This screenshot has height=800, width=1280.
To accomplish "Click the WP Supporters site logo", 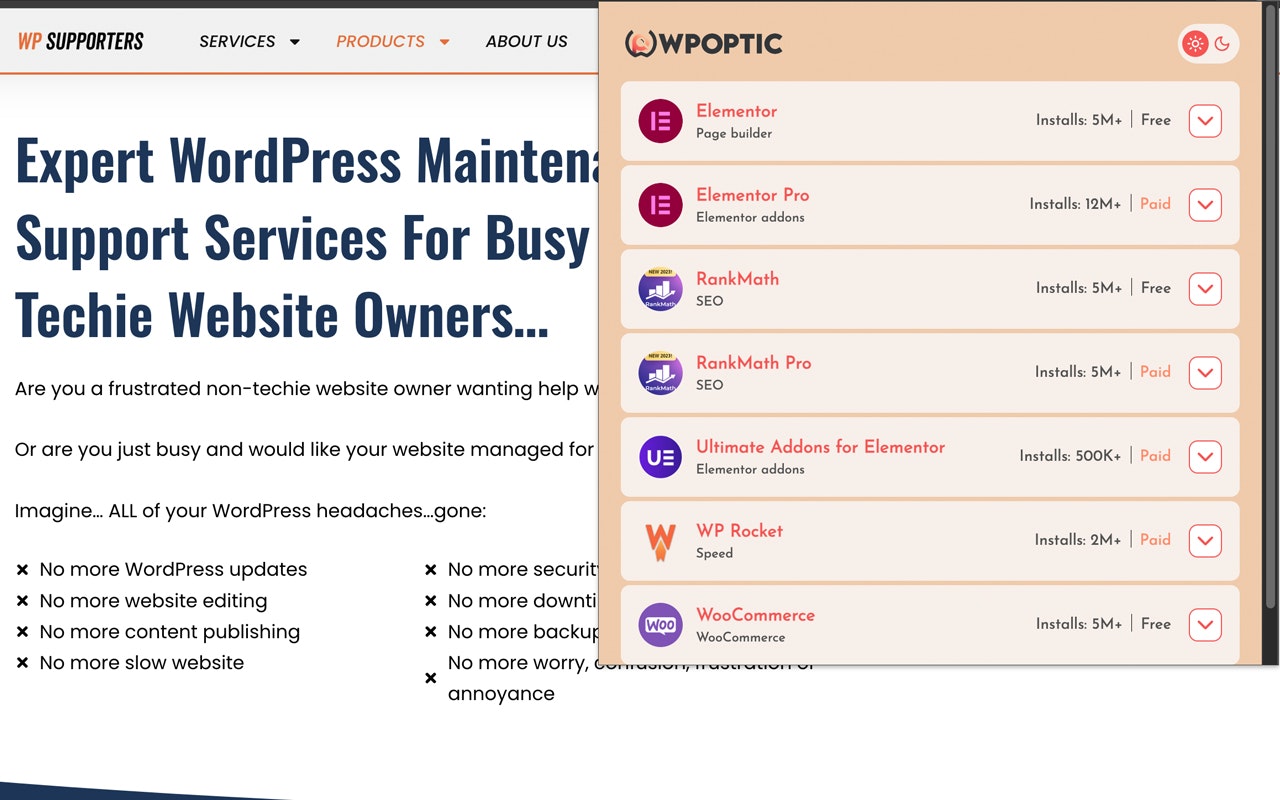I will (x=81, y=41).
